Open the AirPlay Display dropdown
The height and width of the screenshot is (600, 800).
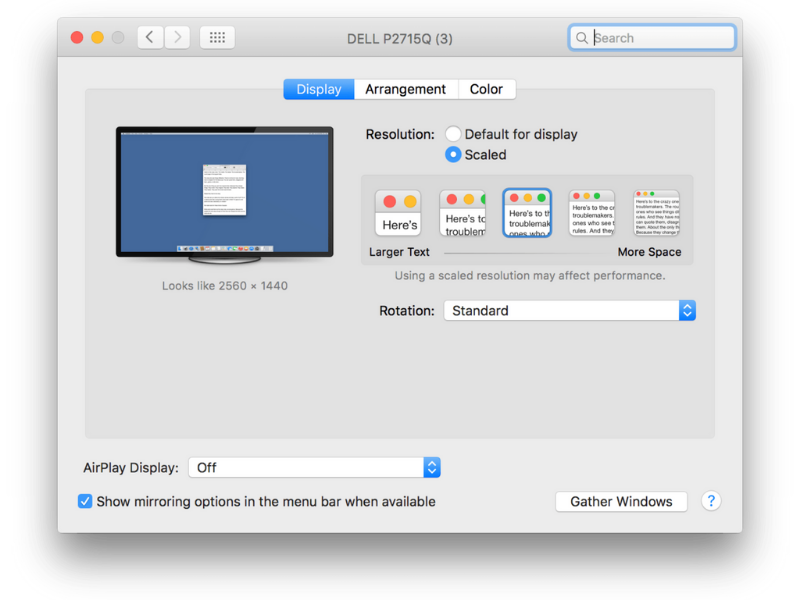[x=314, y=467]
